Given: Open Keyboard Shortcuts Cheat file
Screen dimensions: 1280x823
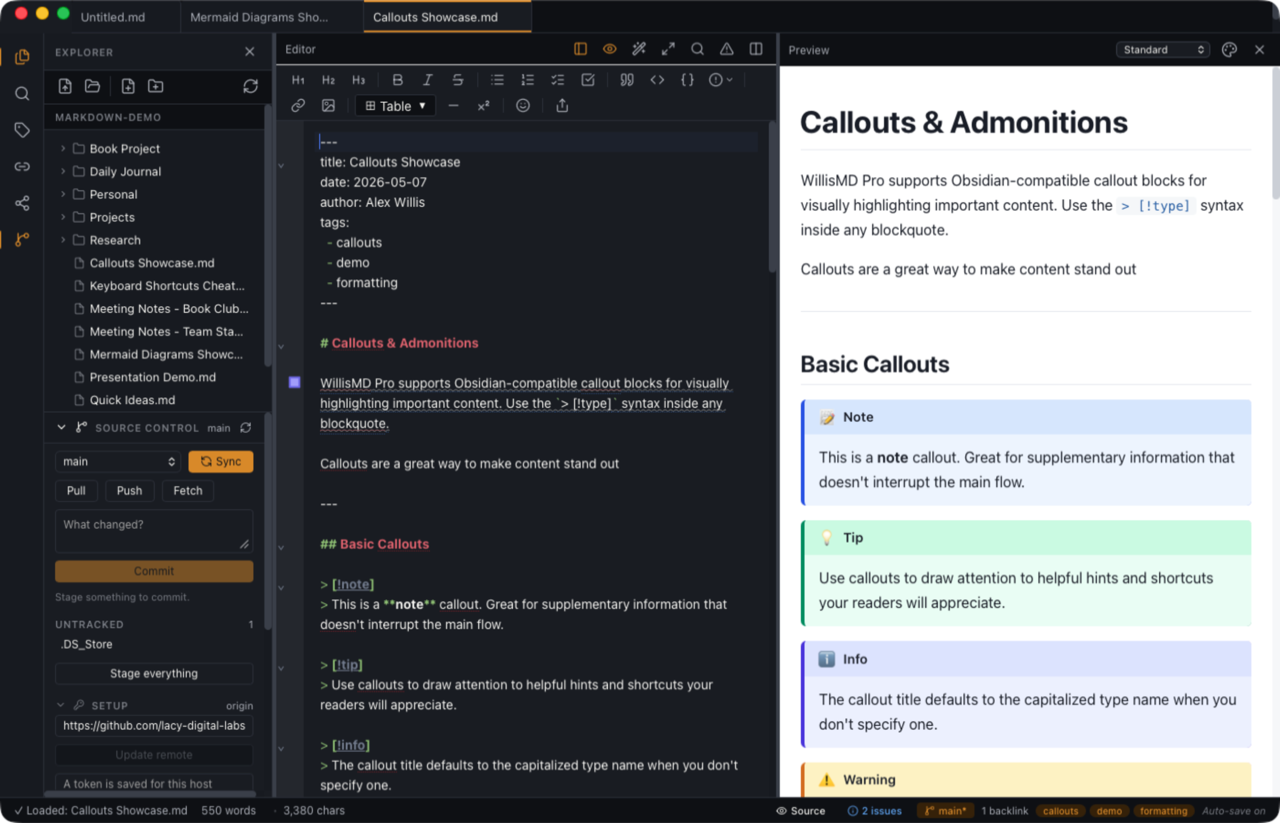Looking at the screenshot, I should (x=167, y=286).
